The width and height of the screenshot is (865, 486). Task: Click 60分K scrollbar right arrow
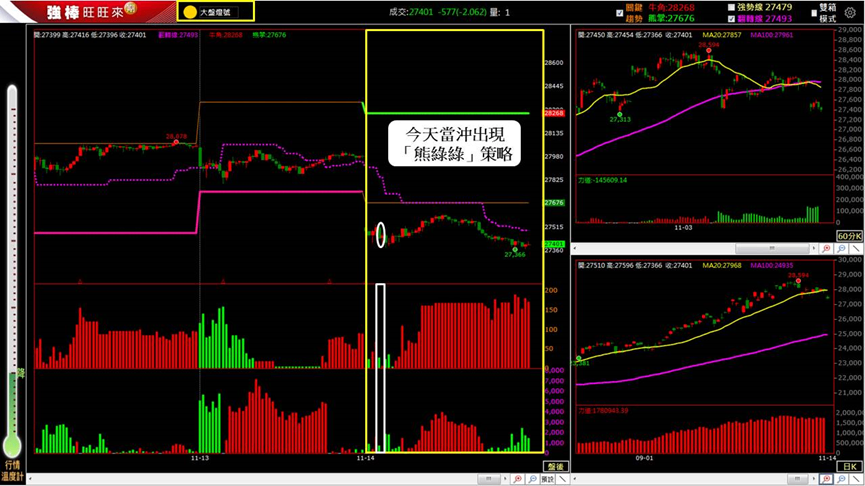pos(814,248)
